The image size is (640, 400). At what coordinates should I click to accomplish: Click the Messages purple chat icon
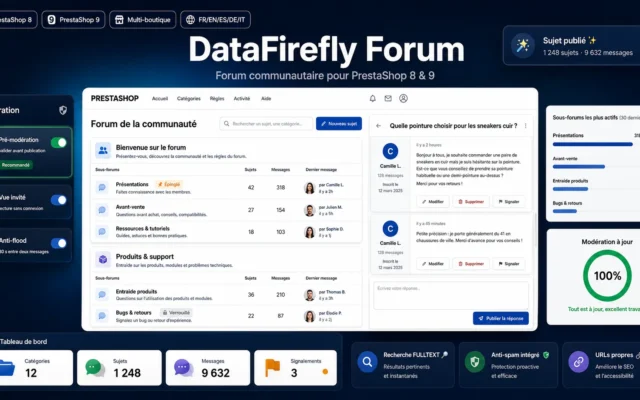tap(183, 368)
